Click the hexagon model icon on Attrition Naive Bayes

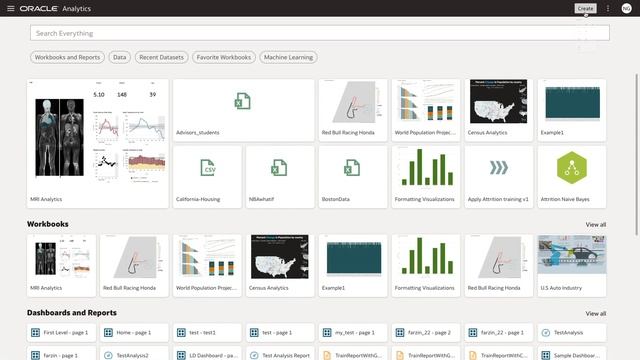click(x=572, y=168)
